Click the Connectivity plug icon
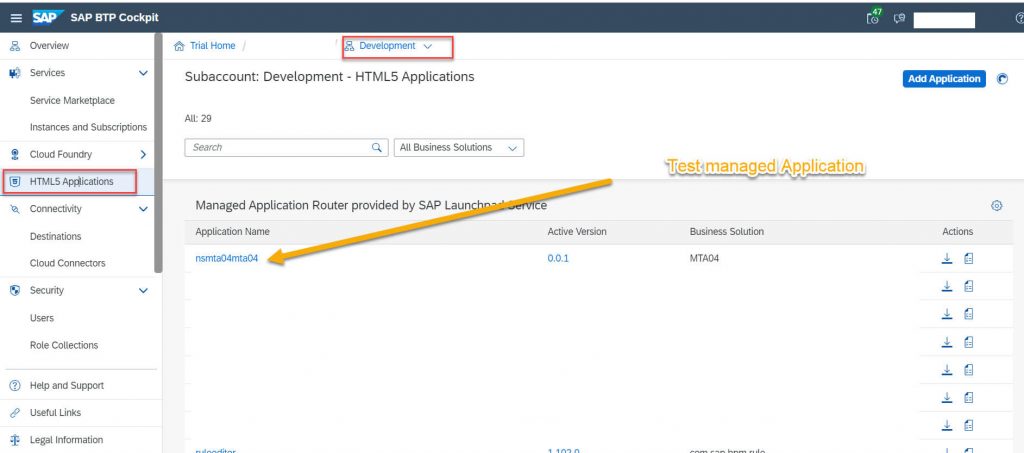Screen dimensions: 1024x453 tap(15, 209)
